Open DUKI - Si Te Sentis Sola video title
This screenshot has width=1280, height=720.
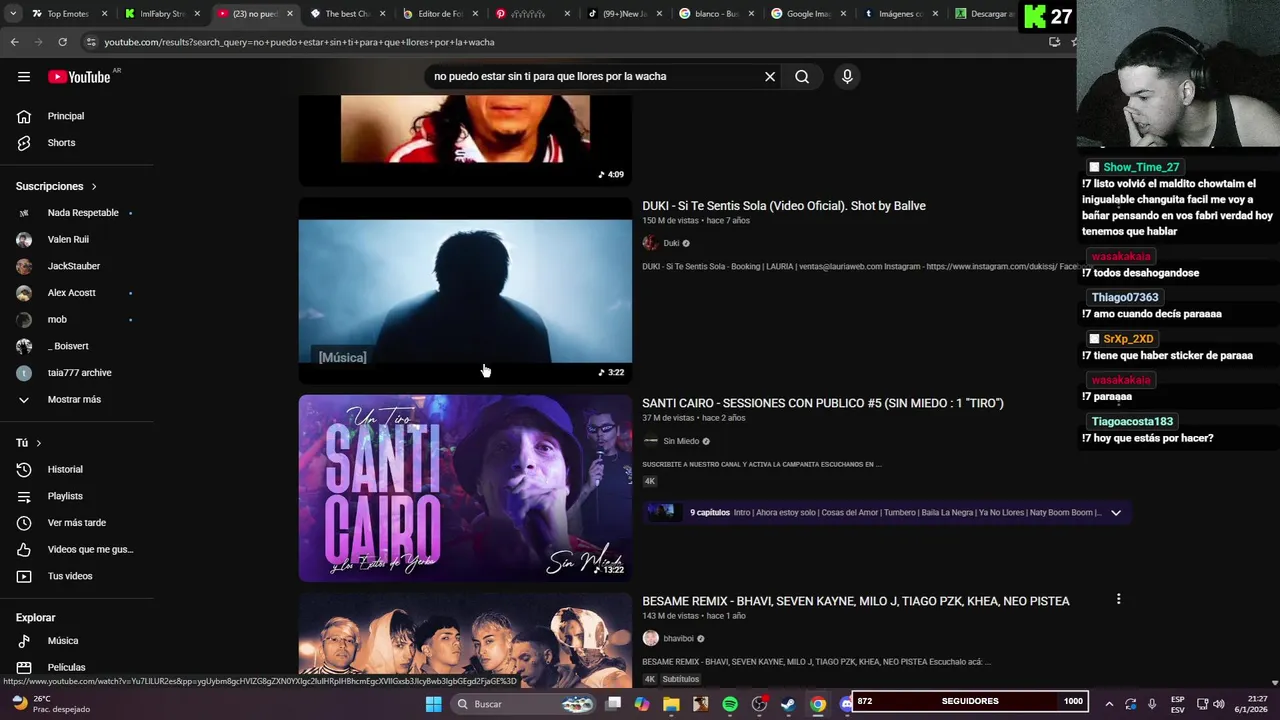[784, 206]
